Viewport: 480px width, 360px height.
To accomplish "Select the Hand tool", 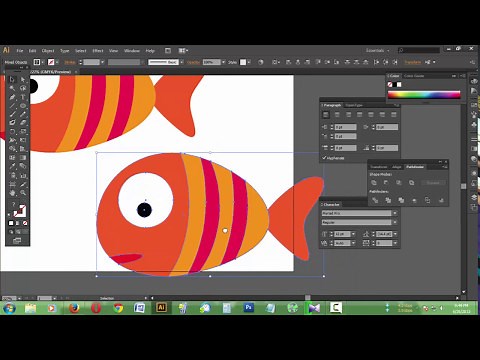I will (x=12, y=193).
